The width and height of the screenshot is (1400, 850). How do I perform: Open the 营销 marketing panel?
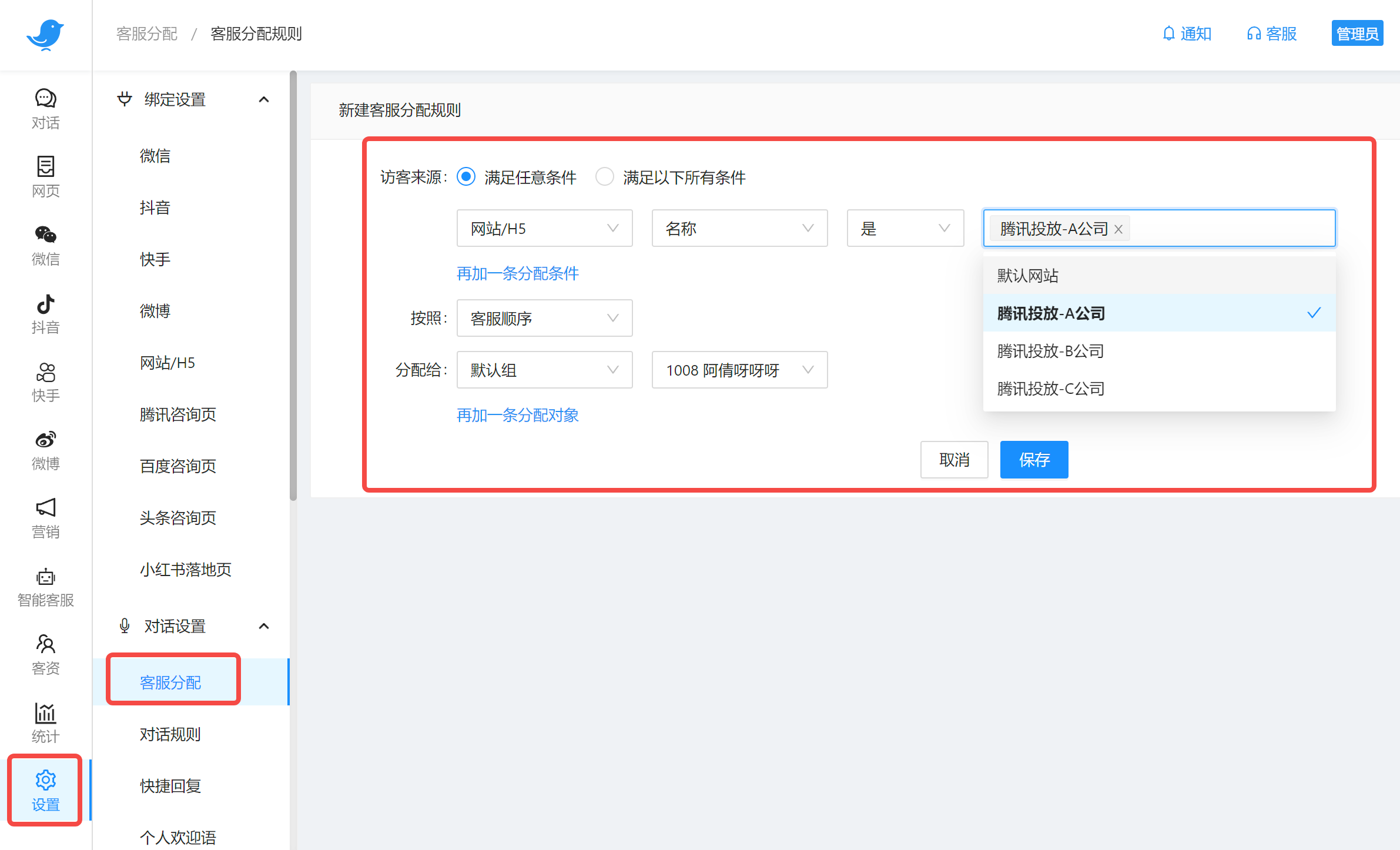pos(45,517)
